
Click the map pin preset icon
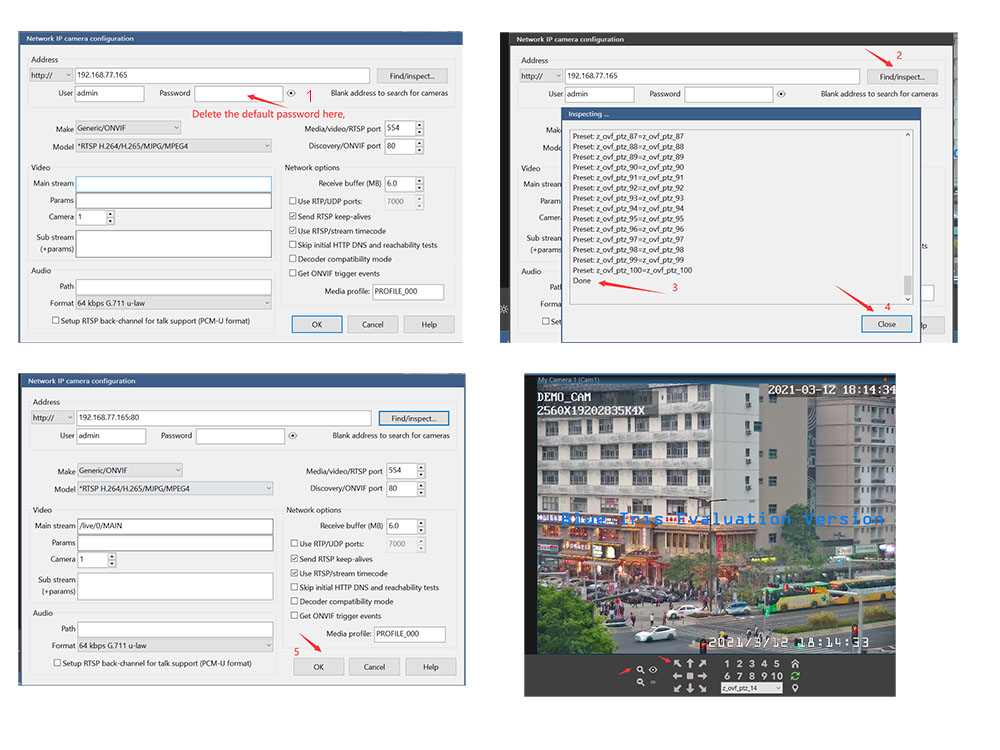click(795, 689)
